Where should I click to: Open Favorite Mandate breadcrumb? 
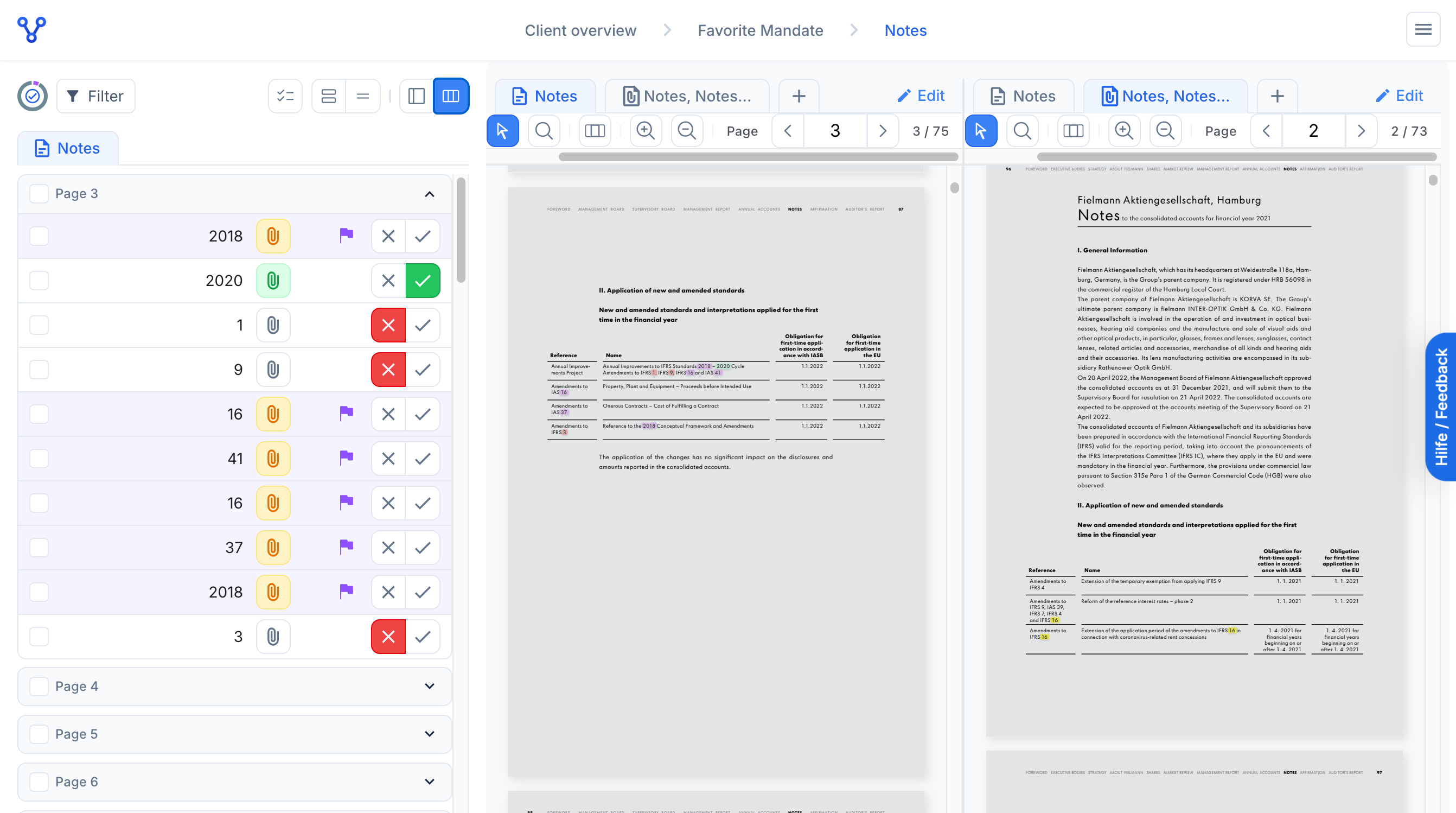[x=760, y=30]
